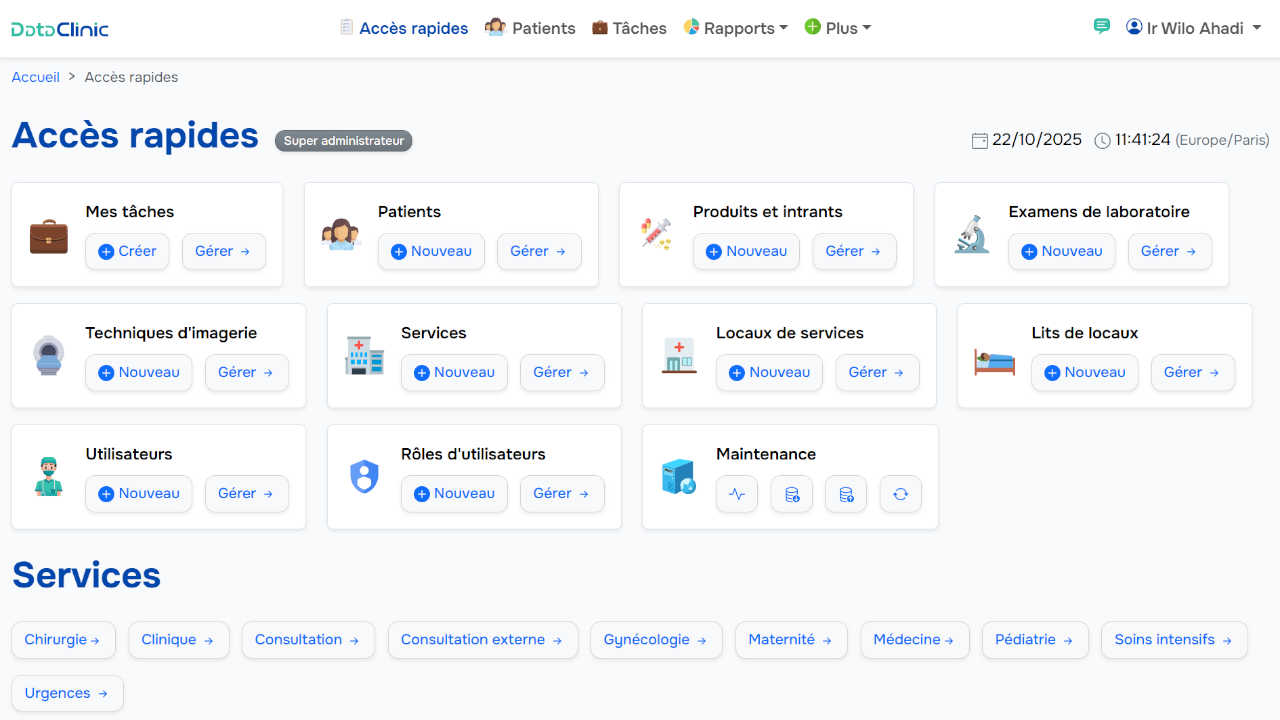Open the Pédiatrie service link

pos(1034,640)
